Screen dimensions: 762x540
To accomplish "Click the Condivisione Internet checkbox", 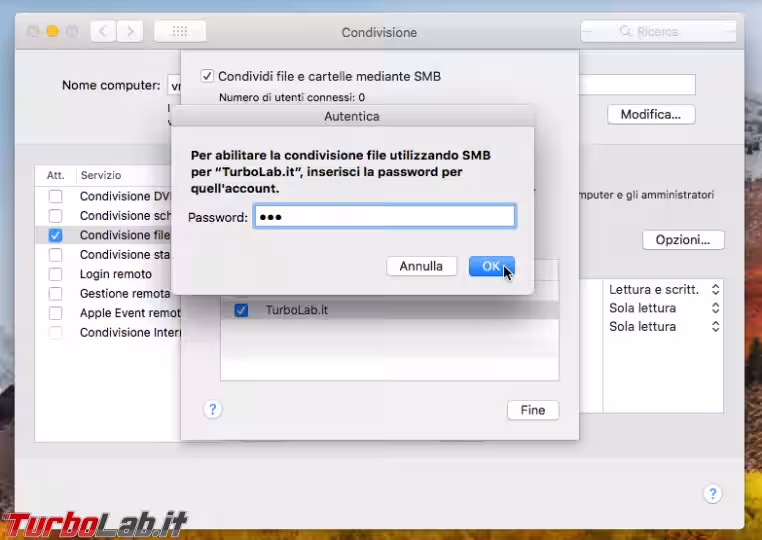I will [x=55, y=332].
